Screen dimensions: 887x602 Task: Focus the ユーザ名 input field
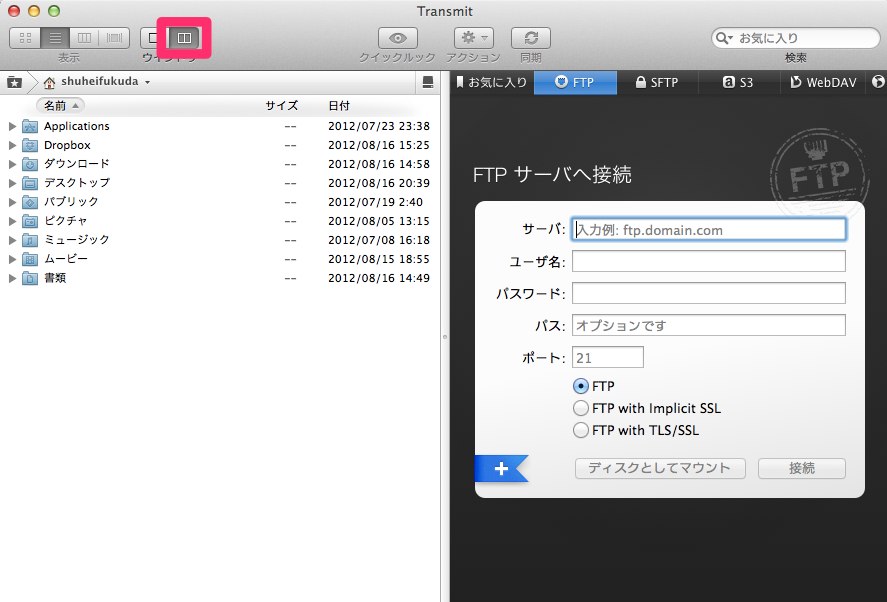point(709,261)
